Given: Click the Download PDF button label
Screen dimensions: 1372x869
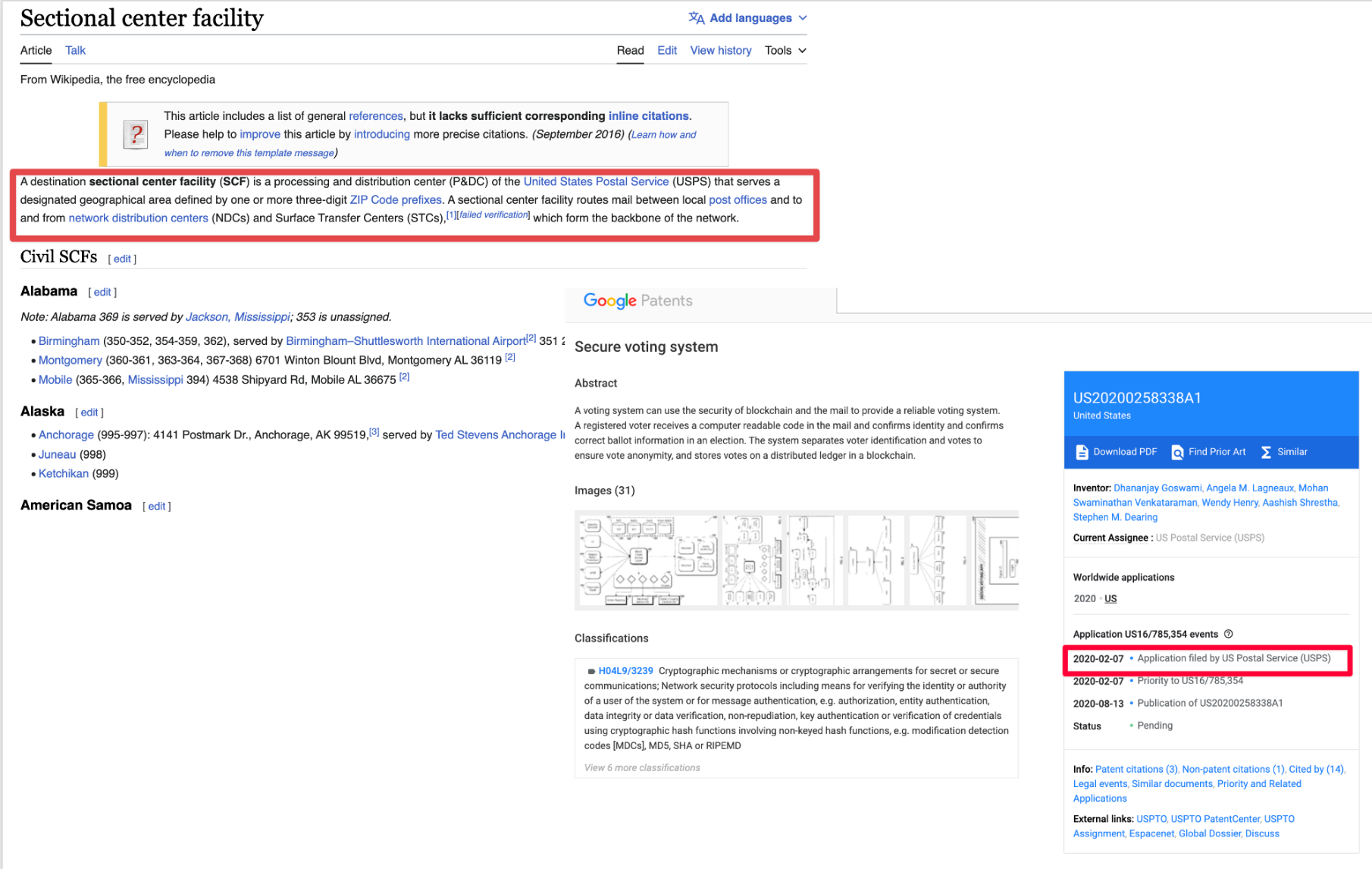Looking at the screenshot, I should (x=1125, y=452).
